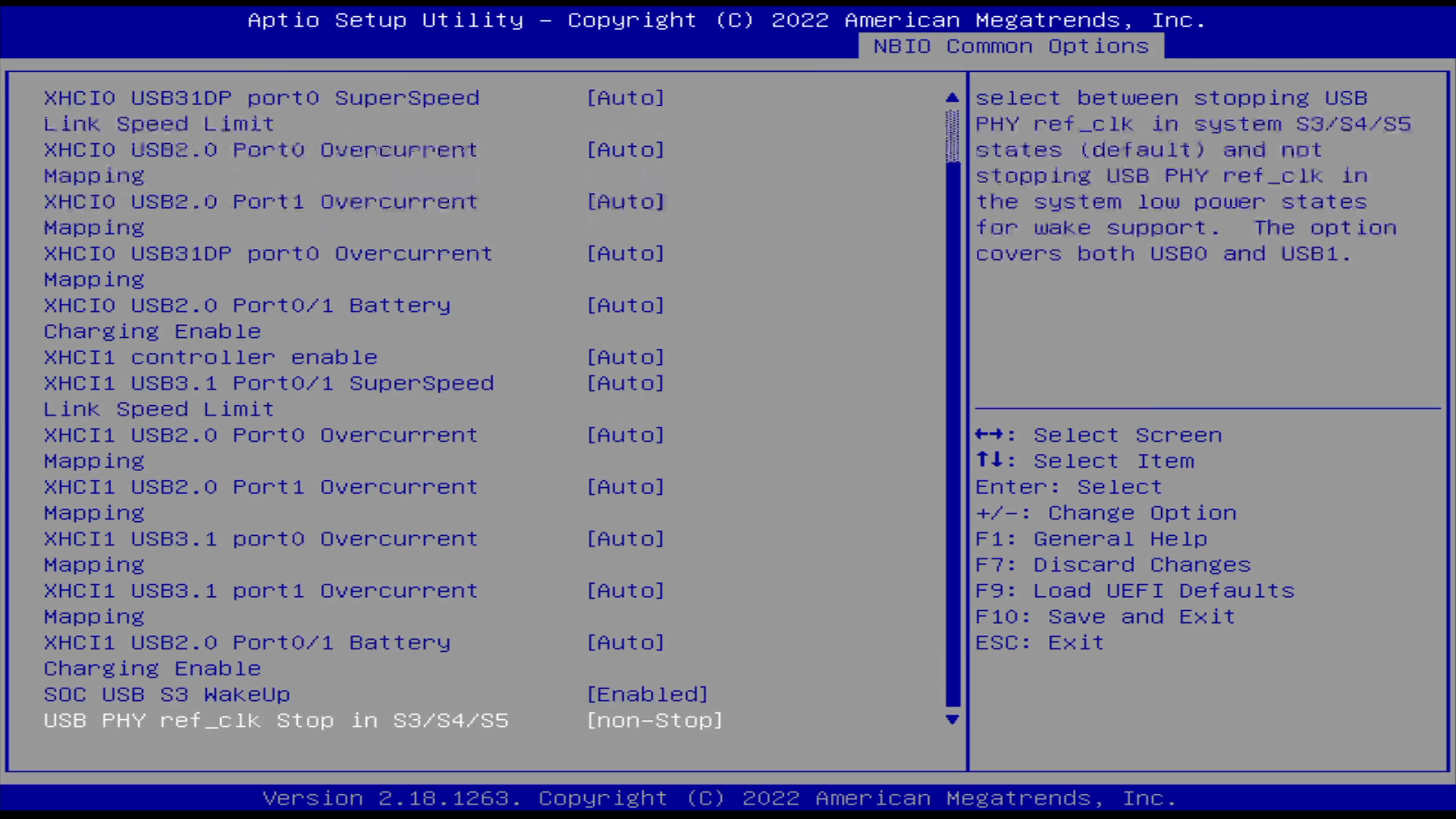Select the XHCI0 USB2.0 Port0 Overcurrent Mapping label
Screen dimensions: 1456x819
pos(261,163)
